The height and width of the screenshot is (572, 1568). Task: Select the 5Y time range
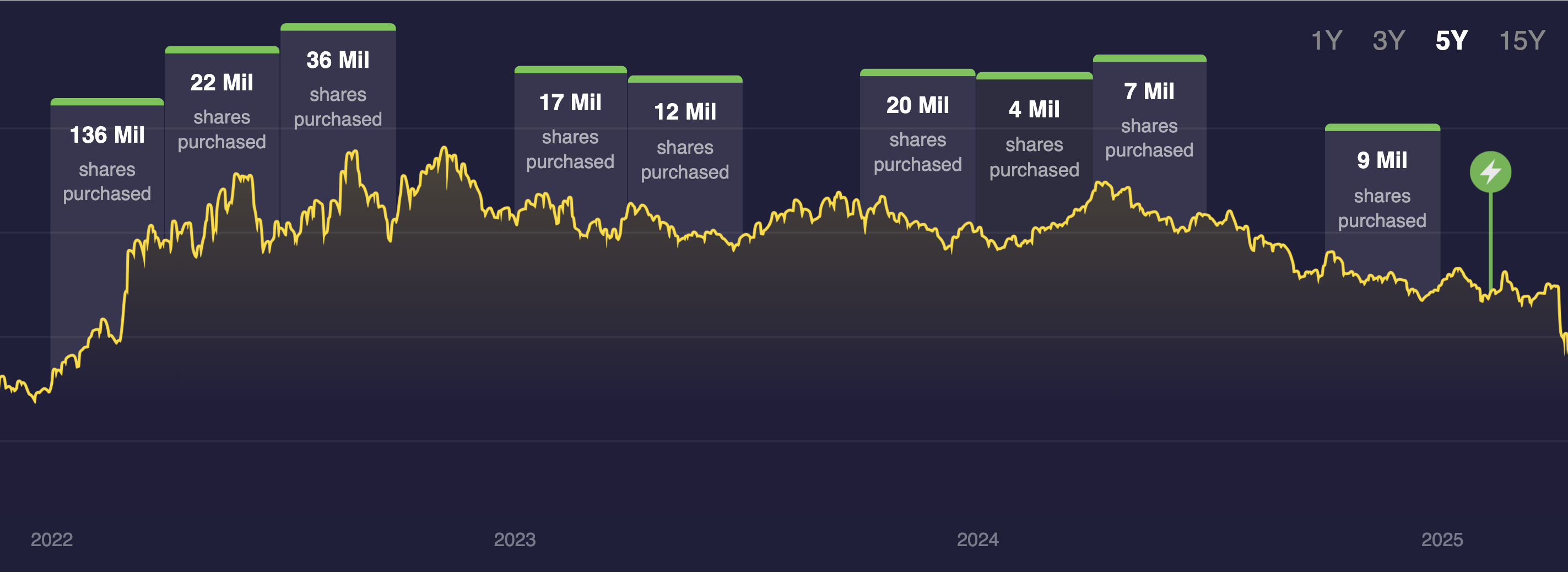[1451, 41]
